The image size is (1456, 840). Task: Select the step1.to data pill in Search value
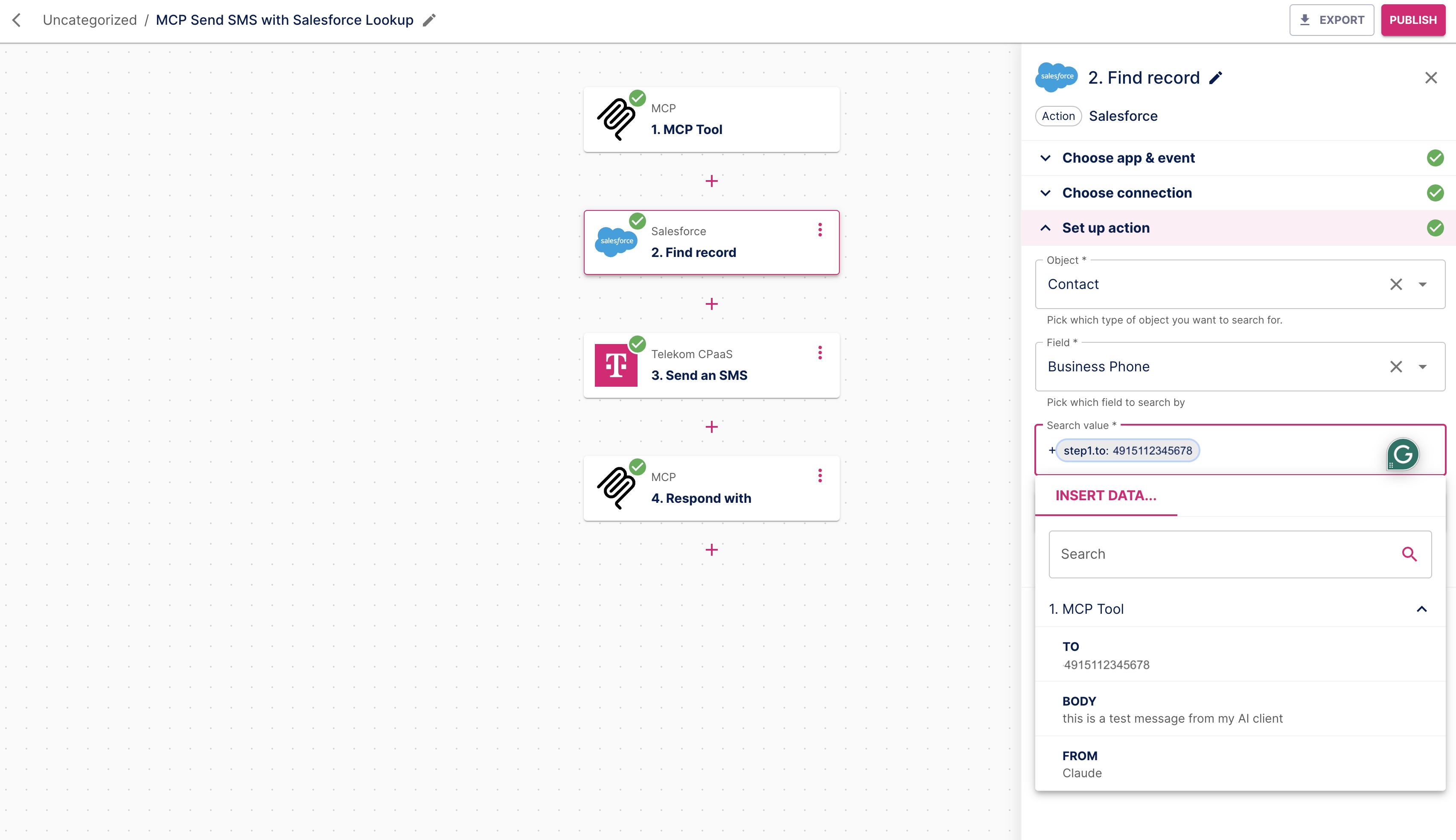(1127, 451)
